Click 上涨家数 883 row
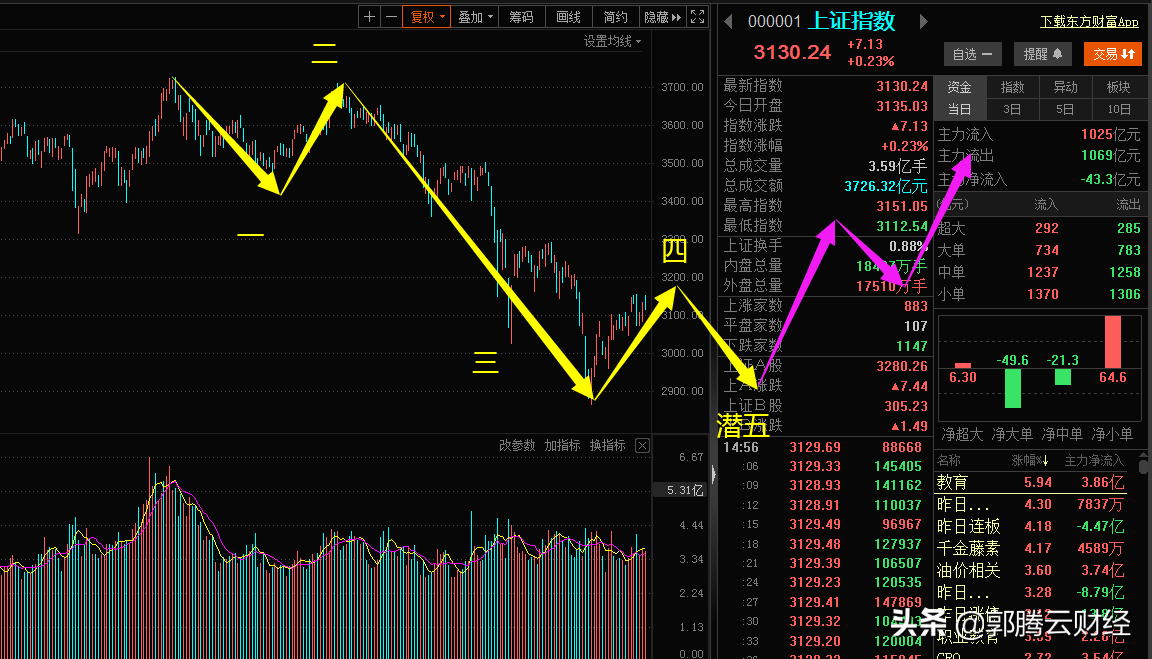The width and height of the screenshot is (1152, 659). tap(825, 306)
